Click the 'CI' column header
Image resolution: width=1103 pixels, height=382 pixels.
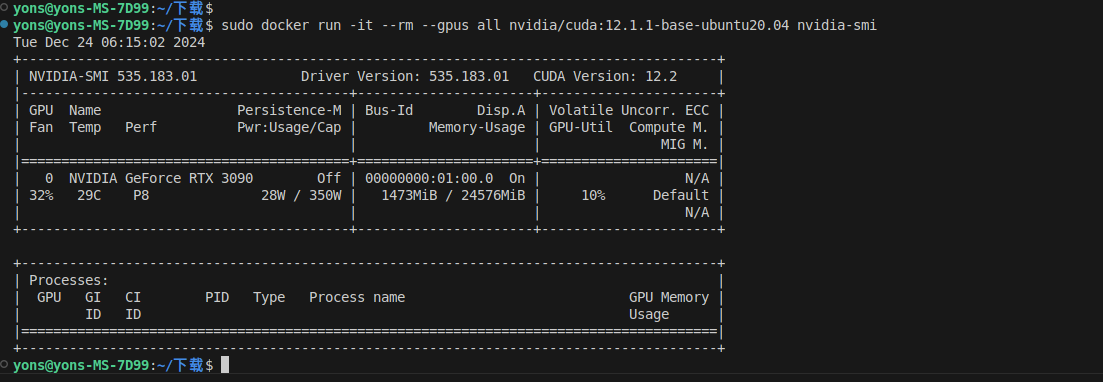pyautogui.click(x=133, y=297)
